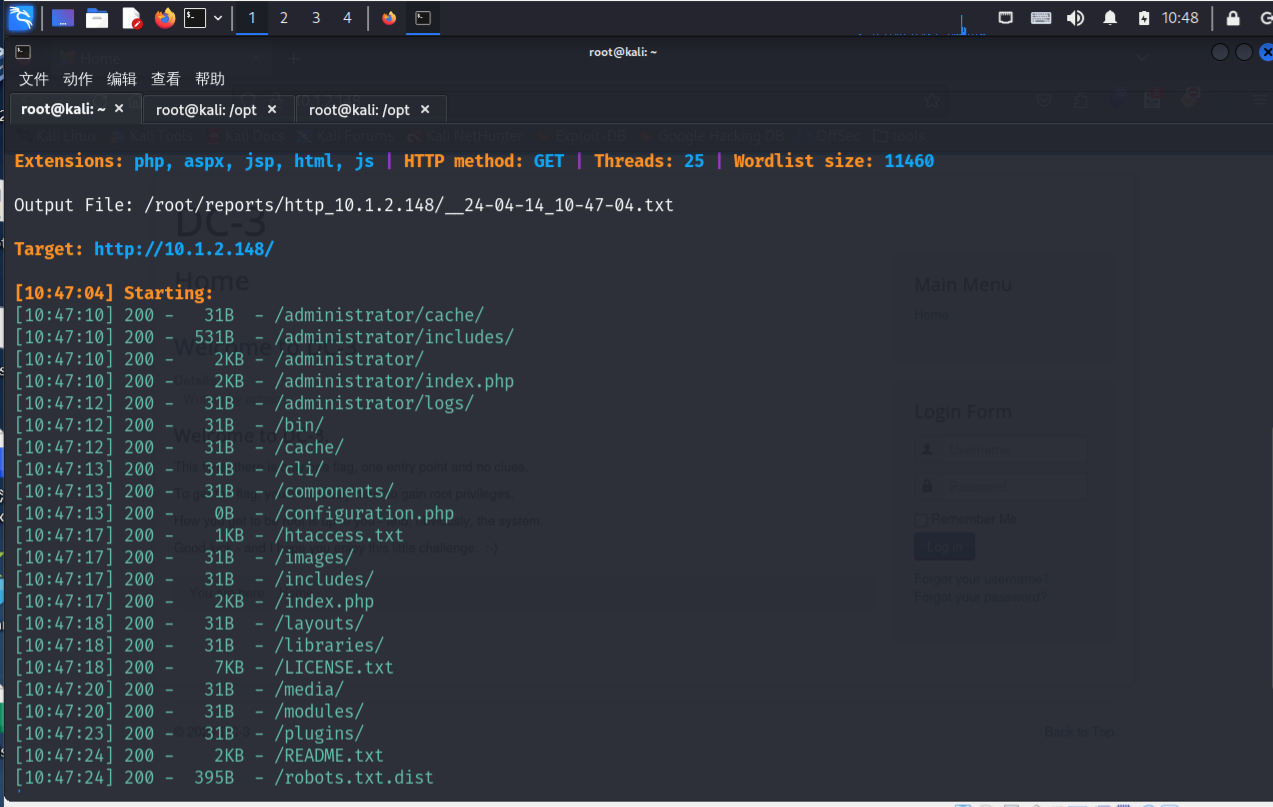The width and height of the screenshot is (1273, 807).
Task: Click the Output File report path
Action: pos(409,205)
